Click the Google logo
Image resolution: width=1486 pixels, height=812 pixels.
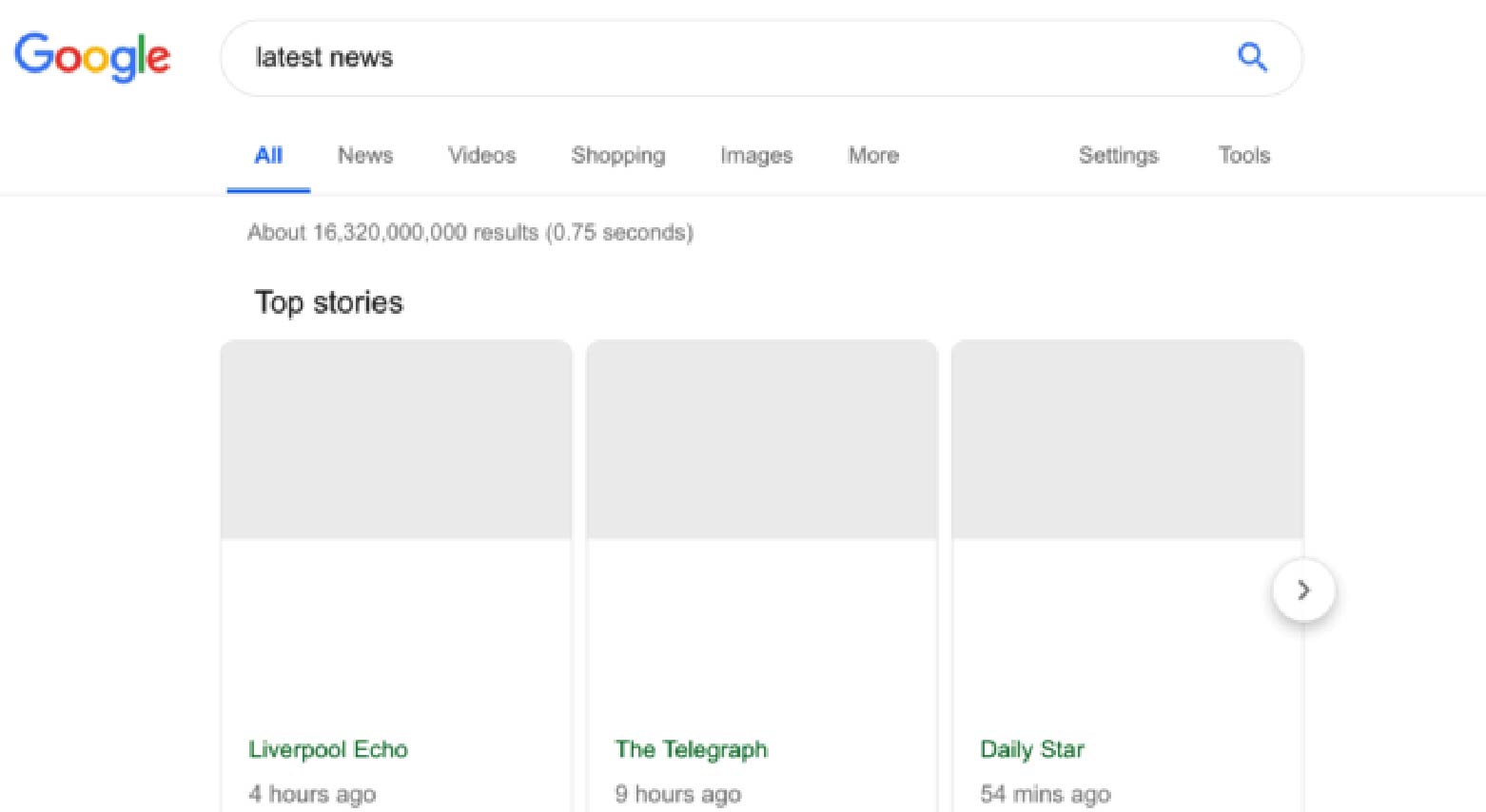tap(92, 57)
